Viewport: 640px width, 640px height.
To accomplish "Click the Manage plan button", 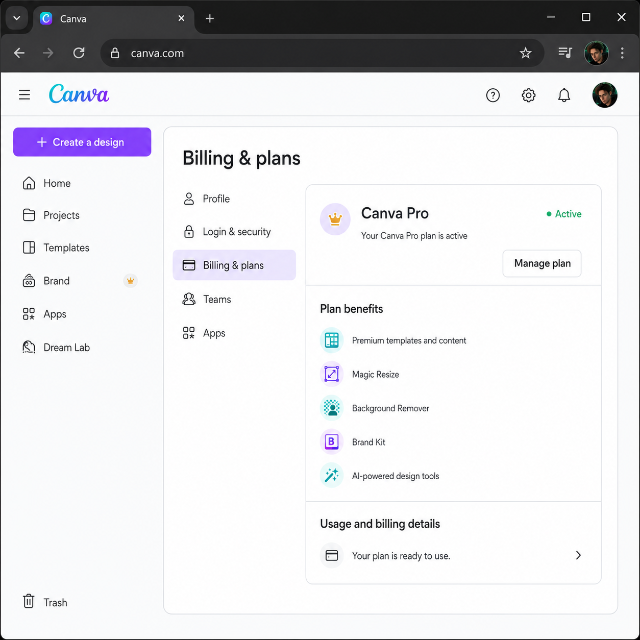I will (542, 263).
